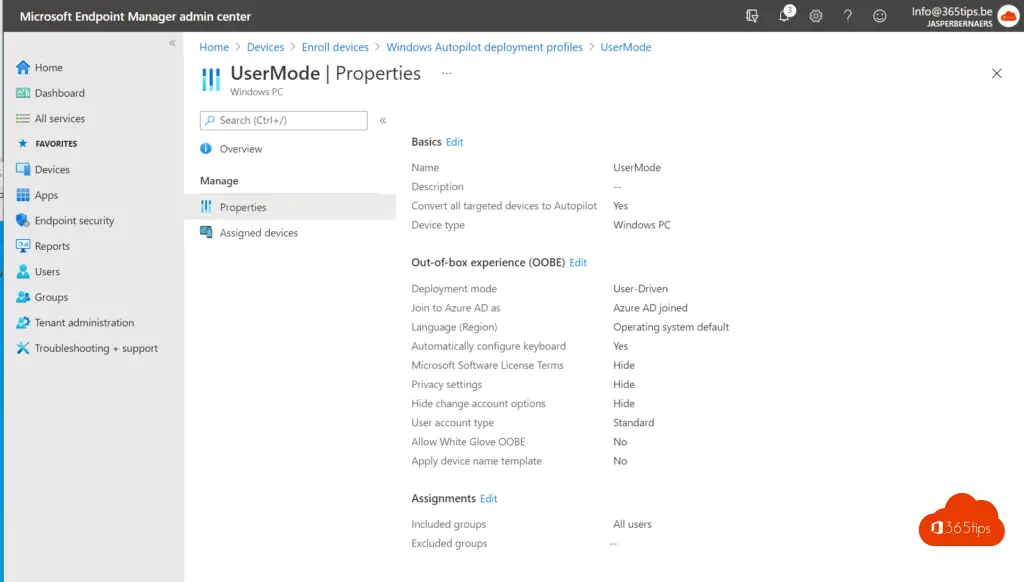Click the Assigned devices icon
The width and height of the screenshot is (1024, 582).
coord(206,232)
